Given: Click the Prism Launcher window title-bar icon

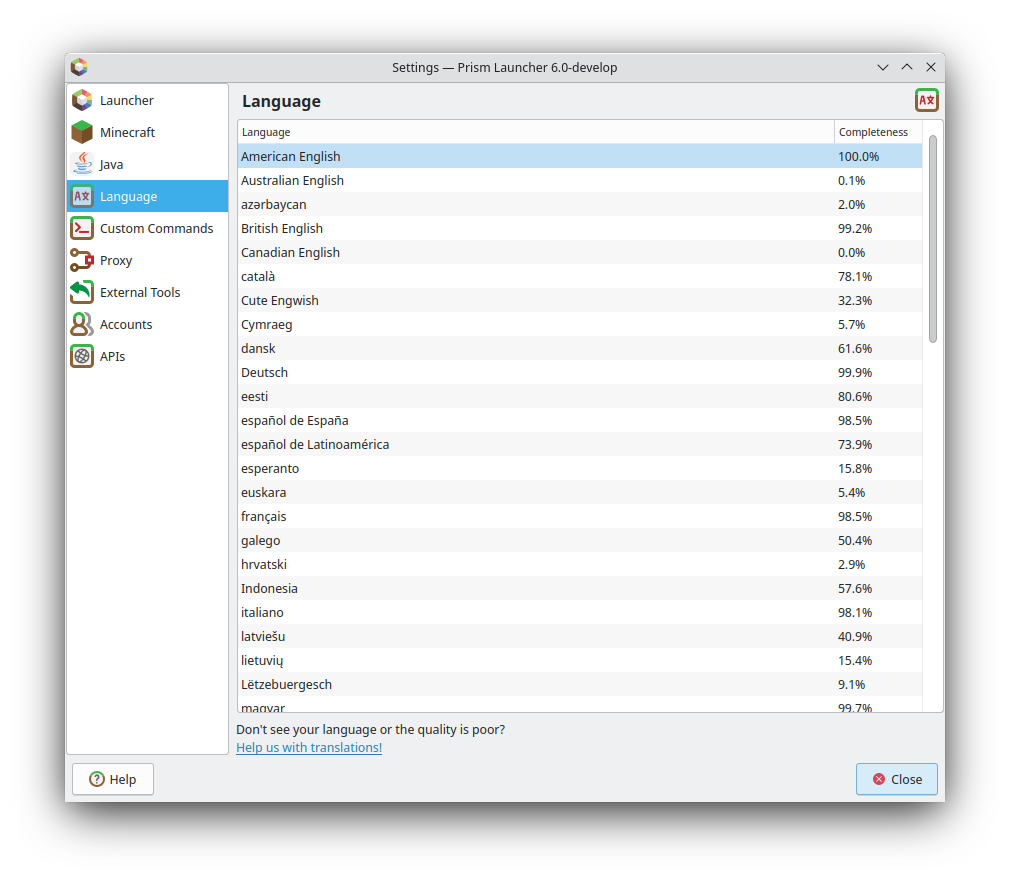Looking at the screenshot, I should tap(79, 67).
